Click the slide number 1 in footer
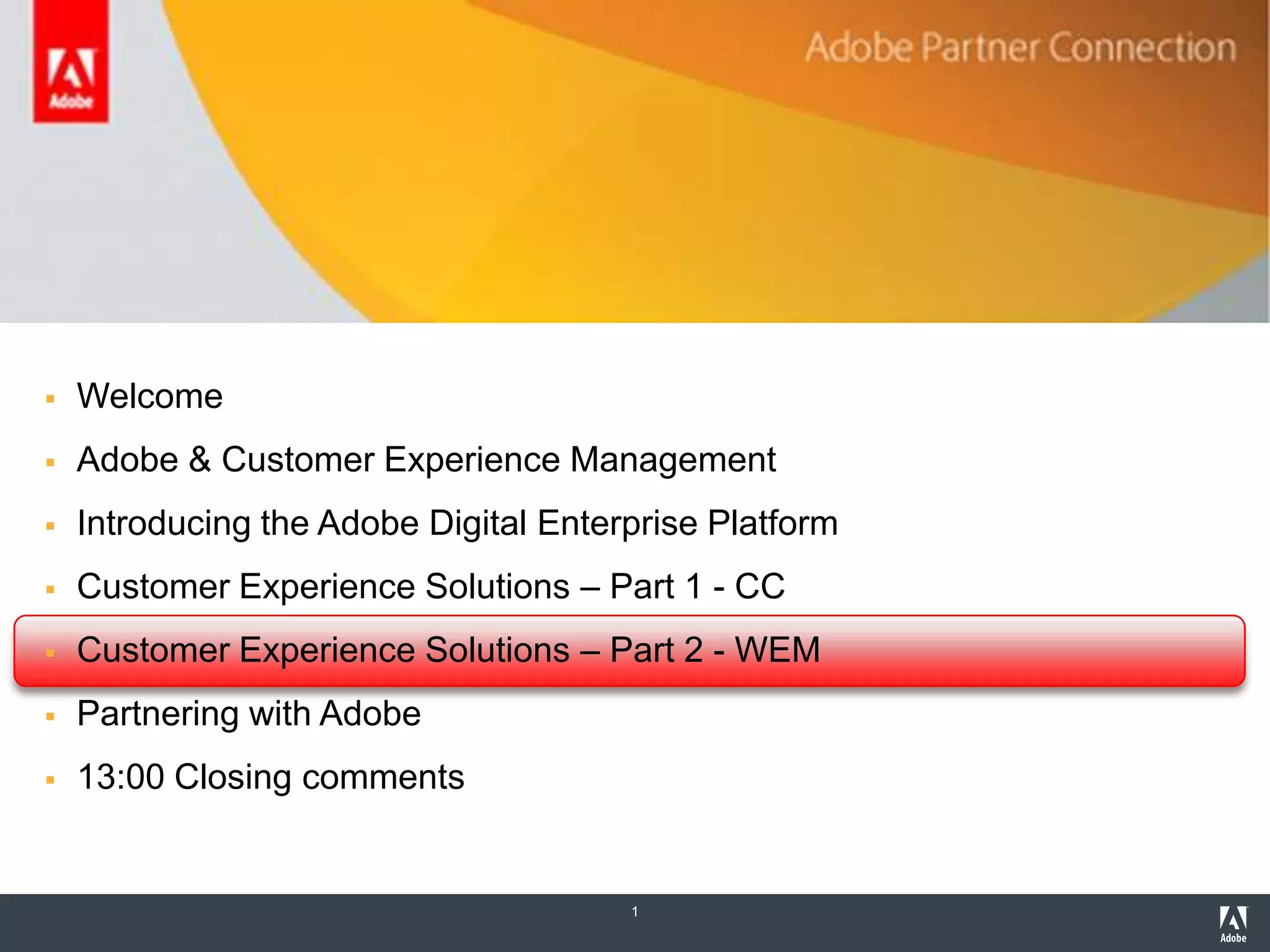 634,911
